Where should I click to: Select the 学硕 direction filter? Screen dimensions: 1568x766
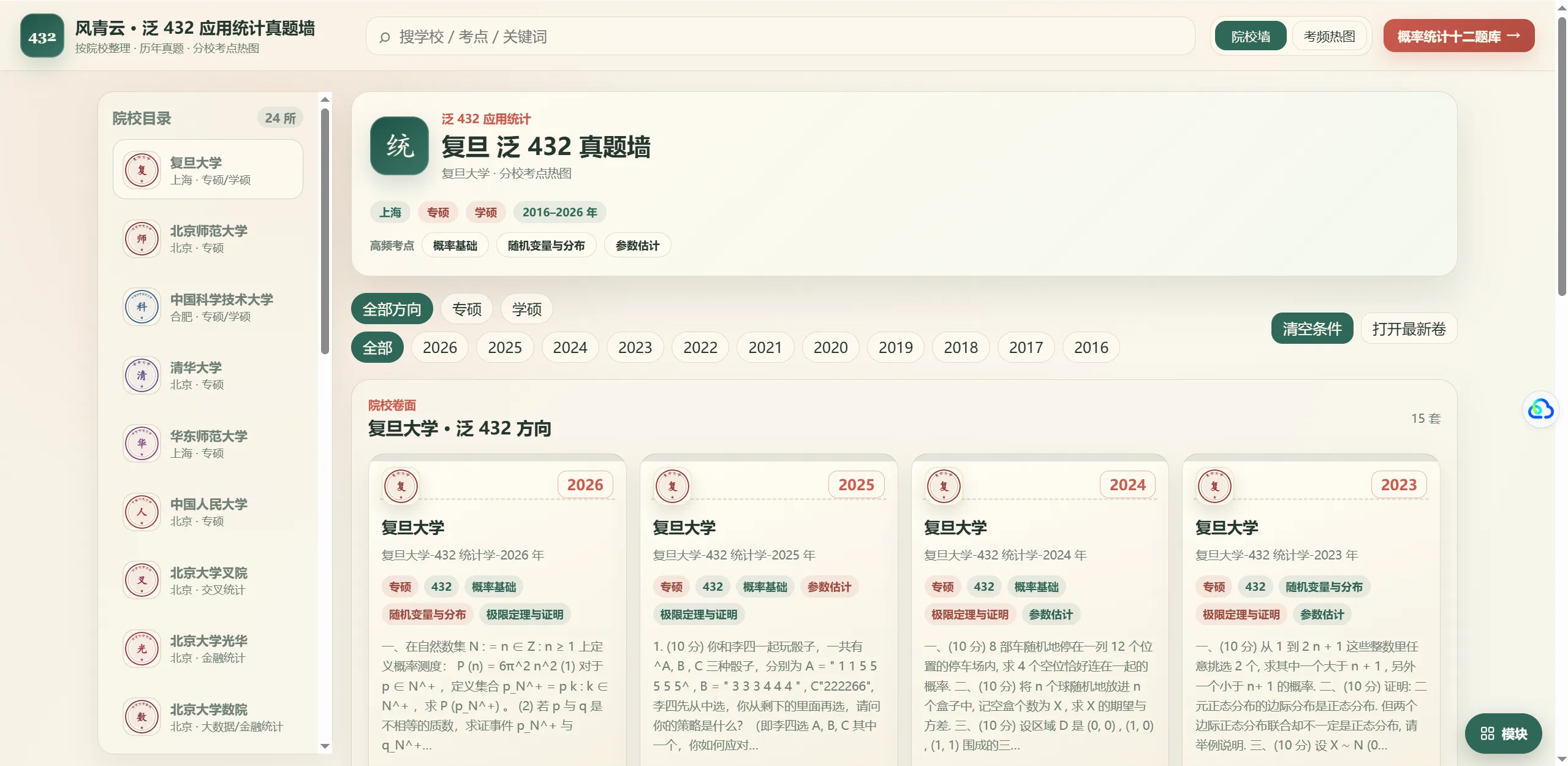coord(527,309)
